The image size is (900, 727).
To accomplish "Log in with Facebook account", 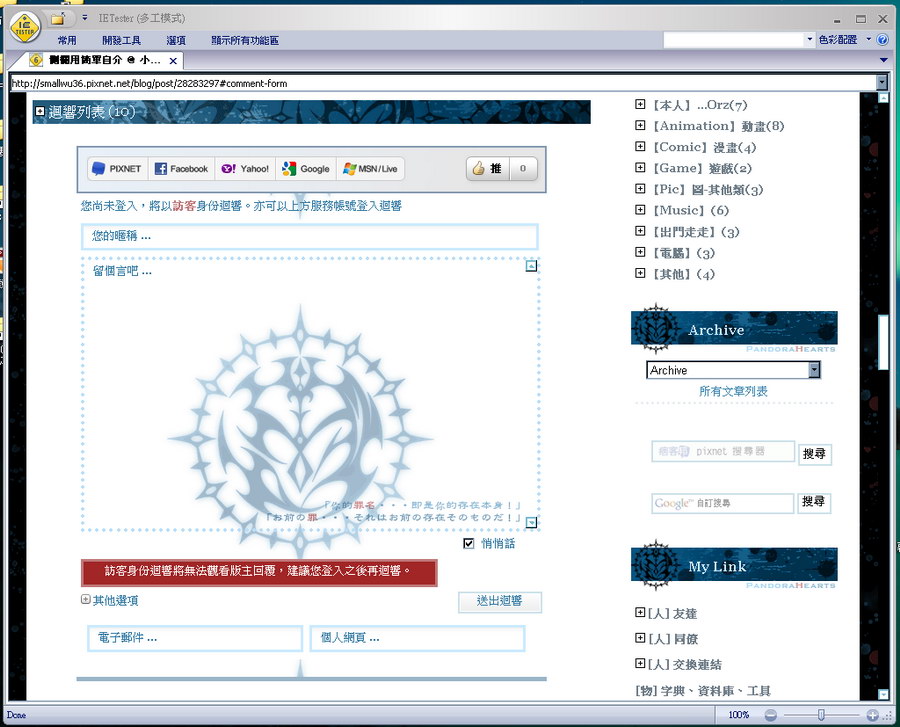I will coord(181,169).
